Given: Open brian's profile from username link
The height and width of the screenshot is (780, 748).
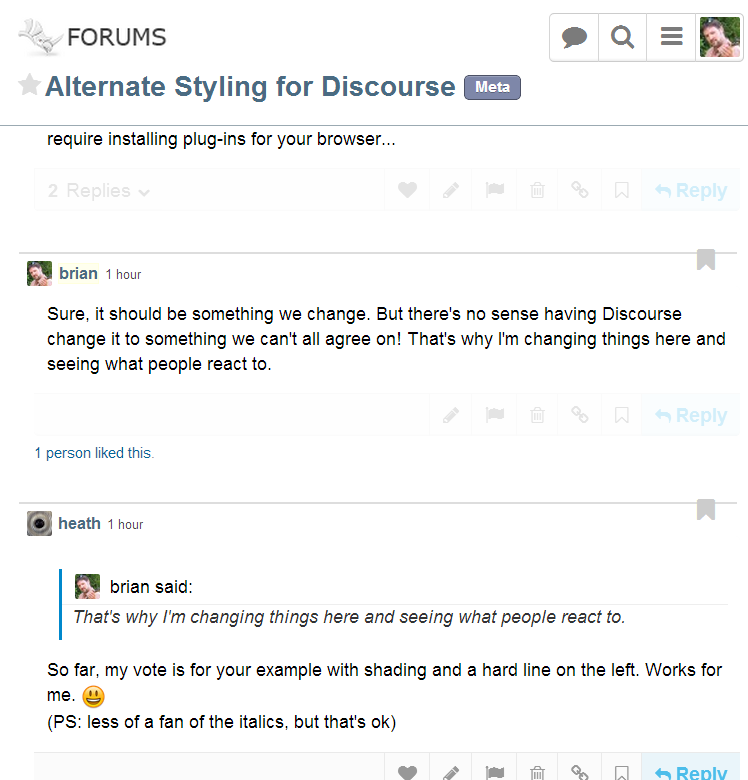Looking at the screenshot, I should [78, 273].
